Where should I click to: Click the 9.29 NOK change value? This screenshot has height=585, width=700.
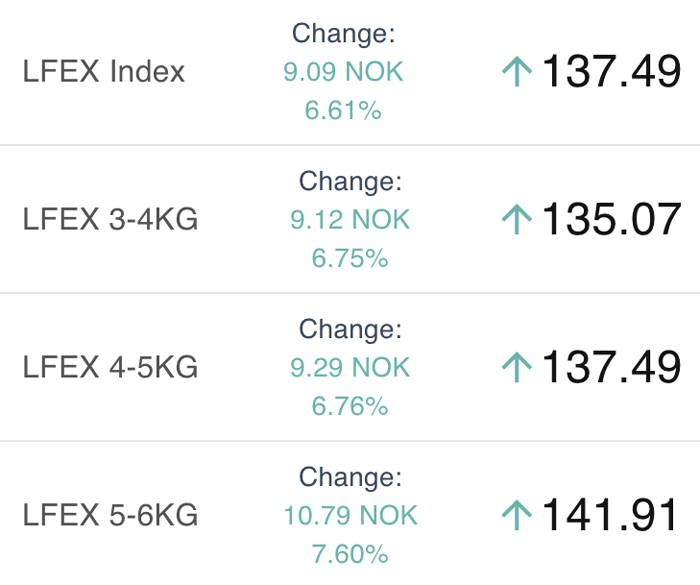click(x=350, y=368)
